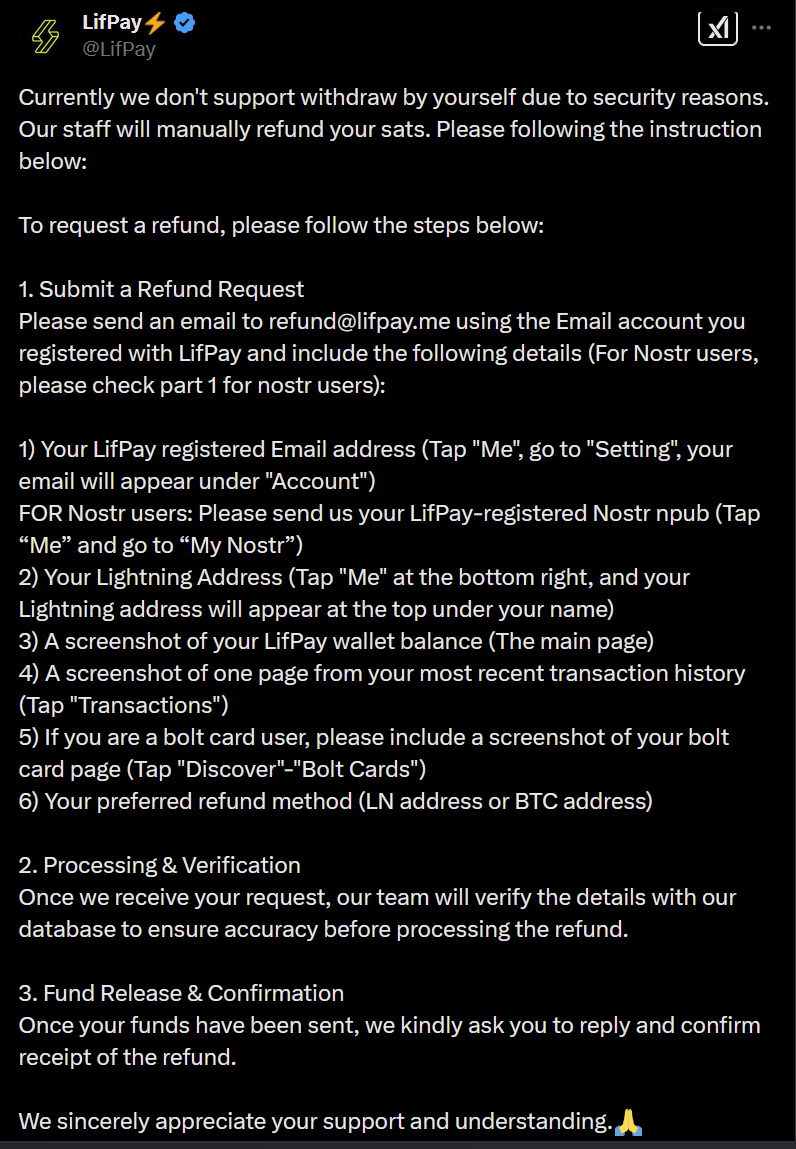Click the bolt card user step text
Viewport: 796px width, 1149px height.
(374, 737)
